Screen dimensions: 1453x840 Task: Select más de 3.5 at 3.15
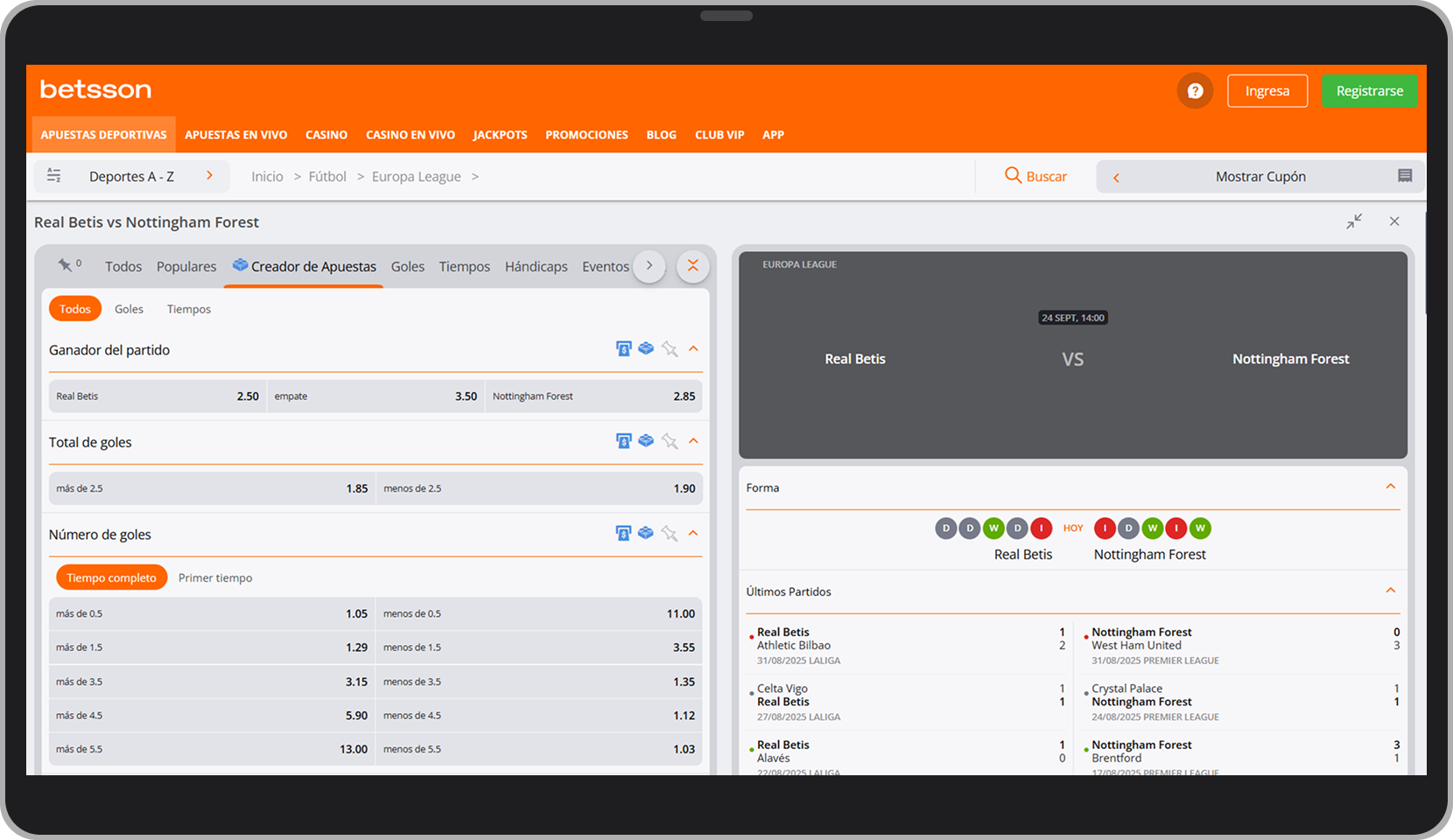click(212, 682)
